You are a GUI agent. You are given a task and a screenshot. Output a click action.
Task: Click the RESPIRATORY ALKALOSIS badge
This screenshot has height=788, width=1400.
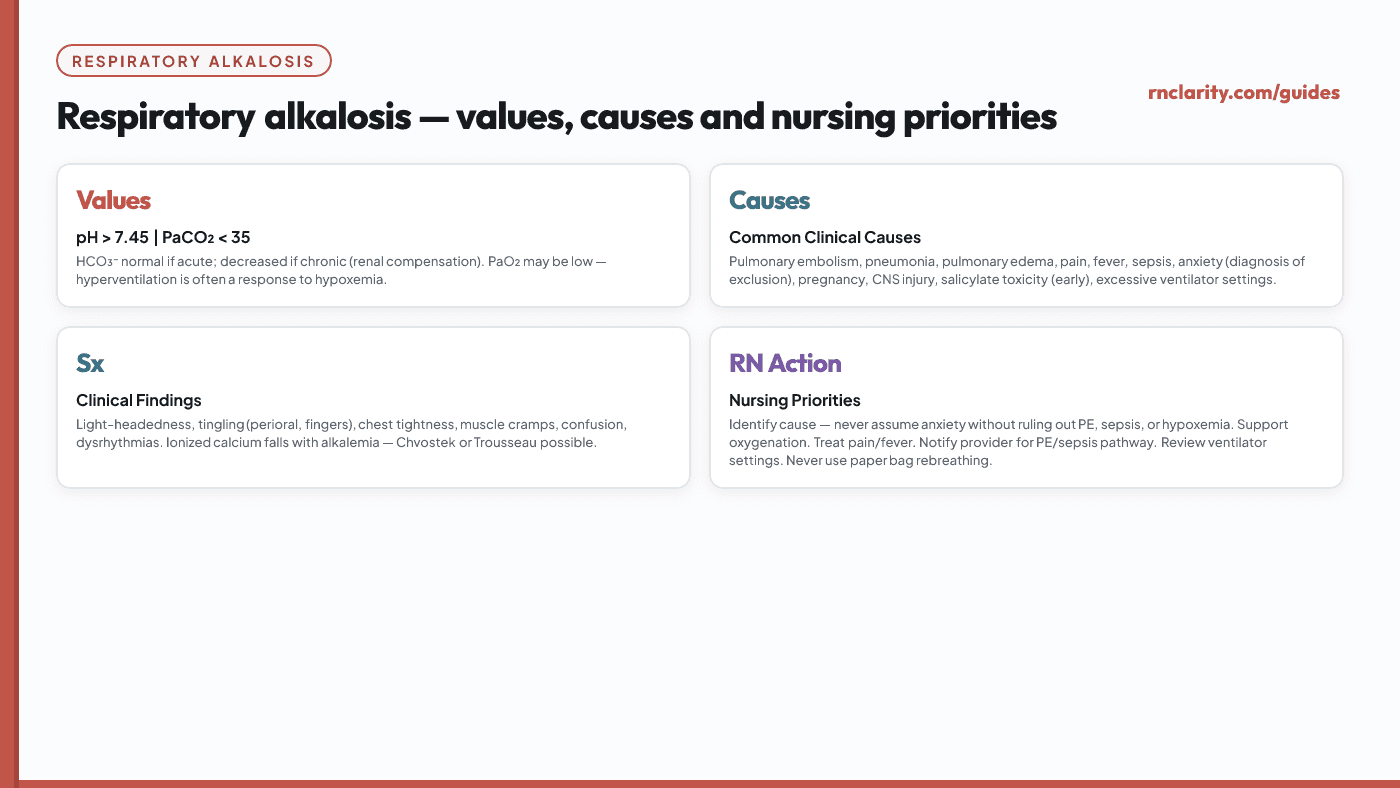pyautogui.click(x=194, y=61)
